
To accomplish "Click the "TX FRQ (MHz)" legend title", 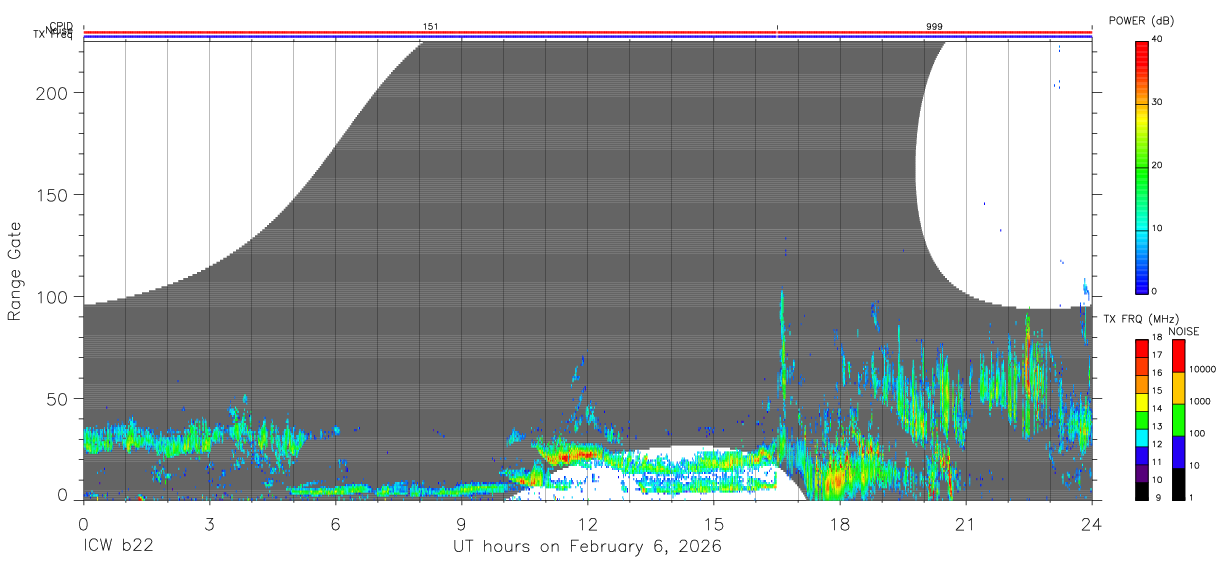I will (x=1140, y=318).
